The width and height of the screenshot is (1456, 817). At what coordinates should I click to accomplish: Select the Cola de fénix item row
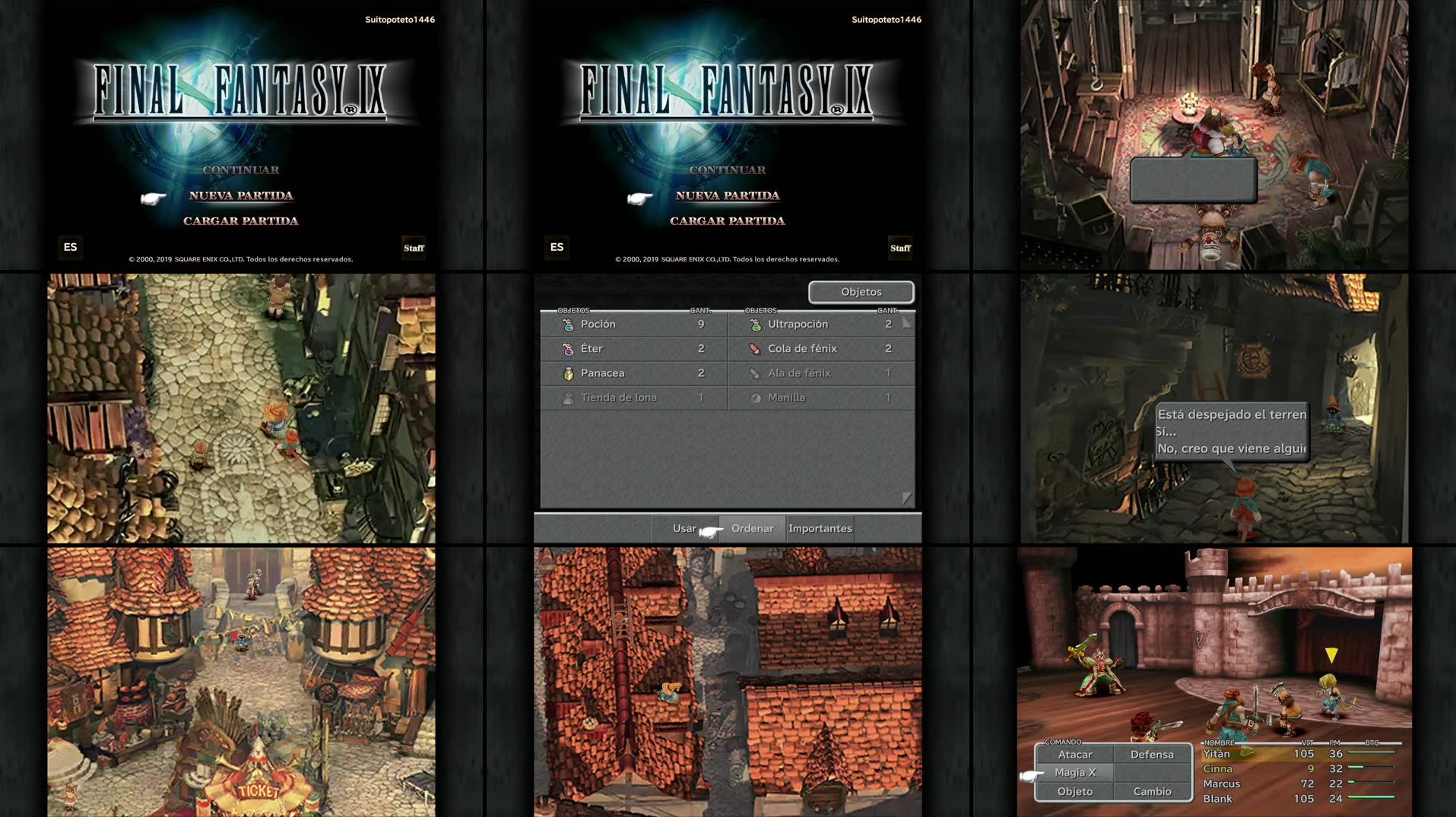pos(821,349)
